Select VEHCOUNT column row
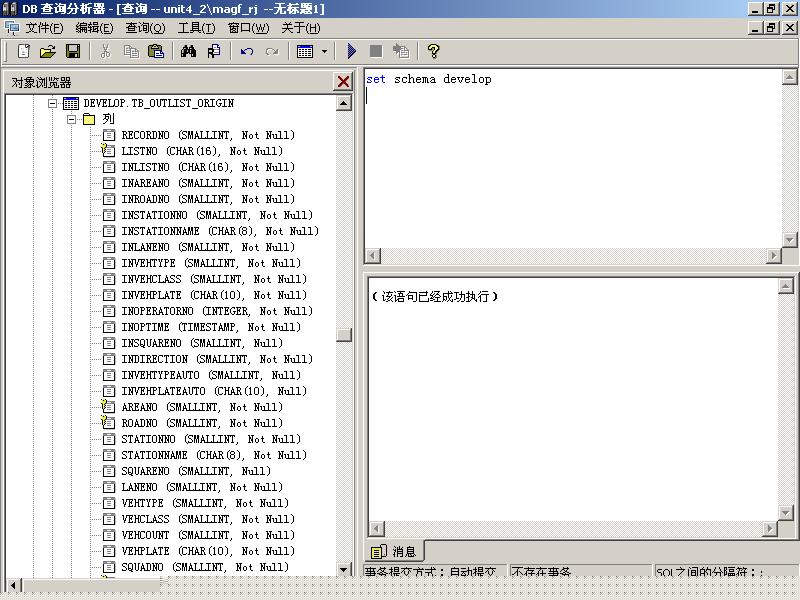The height and width of the screenshot is (600, 800). pyautogui.click(x=208, y=535)
